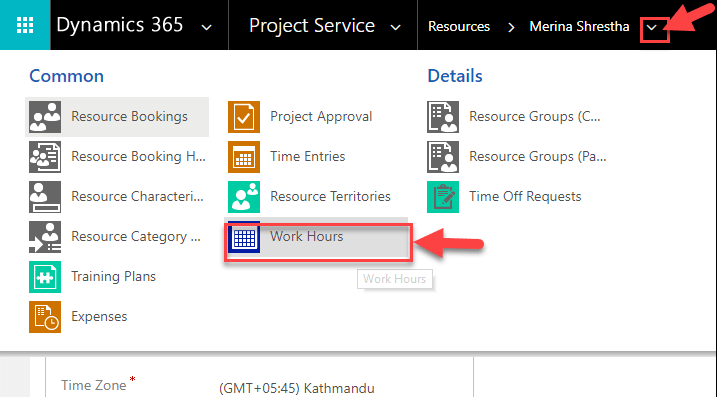The image size is (717, 397).
Task: Click the Resource Bookings icon
Action: pyautogui.click(x=45, y=117)
